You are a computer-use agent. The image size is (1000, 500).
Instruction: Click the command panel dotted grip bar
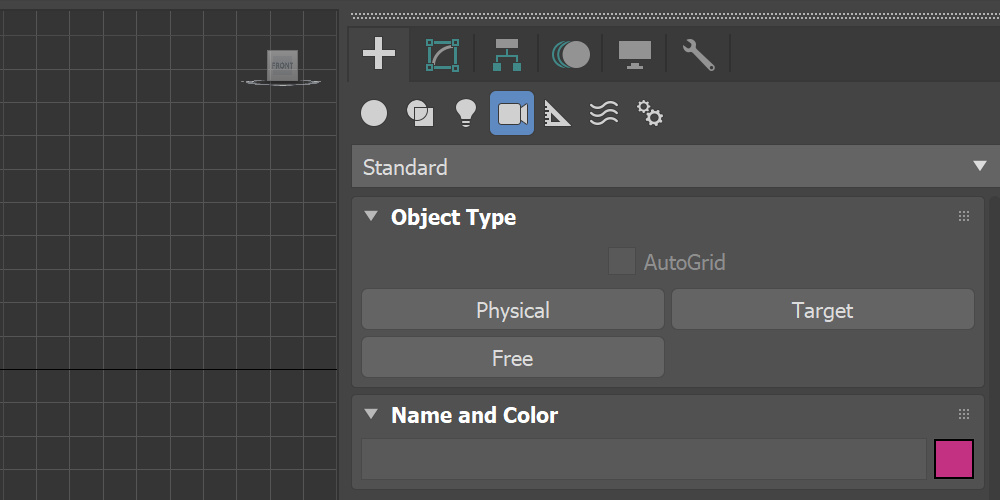click(x=675, y=15)
